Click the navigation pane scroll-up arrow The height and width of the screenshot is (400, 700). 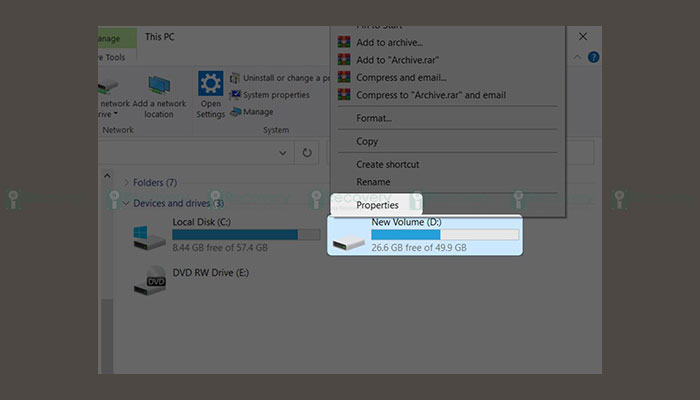[x=107, y=176]
